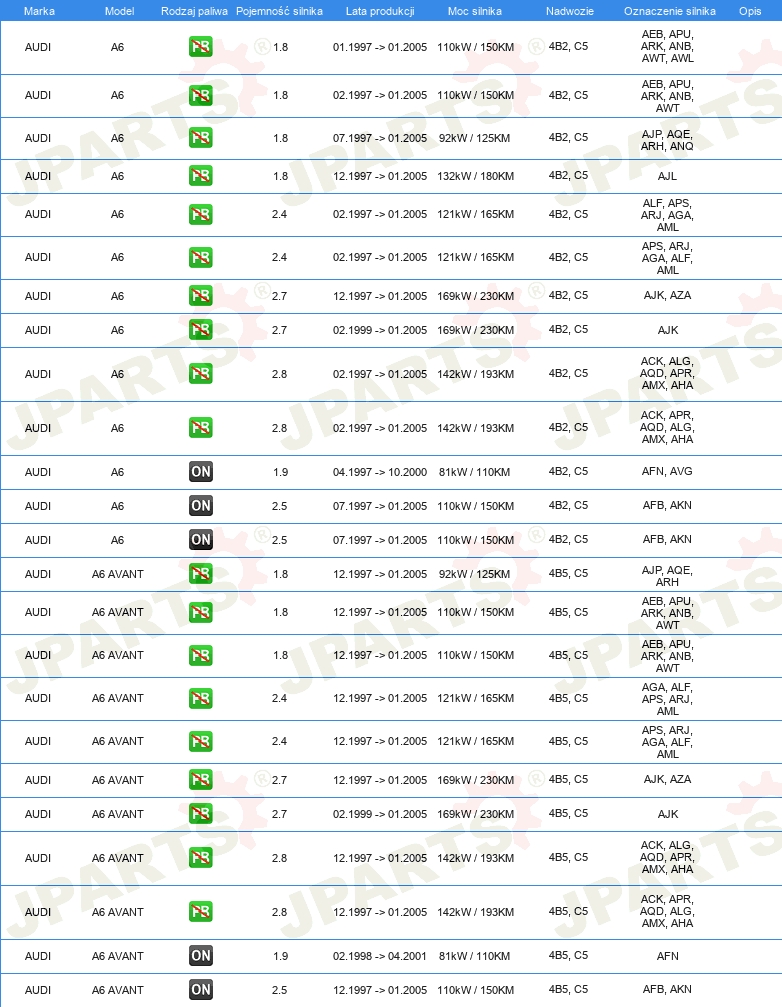Select '4B2, C5' in the AFN, AVG row
The width and height of the screenshot is (782, 1007).
coord(568,471)
